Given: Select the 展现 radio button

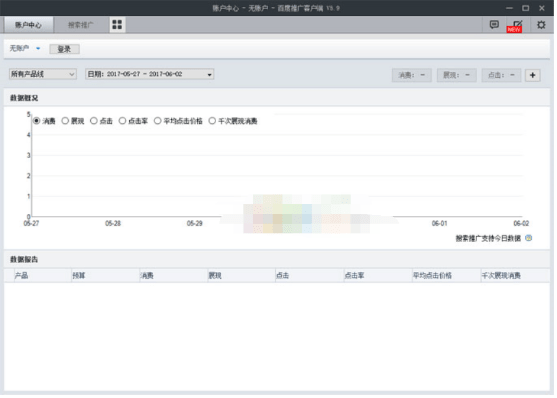Looking at the screenshot, I should pyautogui.click(x=65, y=121).
